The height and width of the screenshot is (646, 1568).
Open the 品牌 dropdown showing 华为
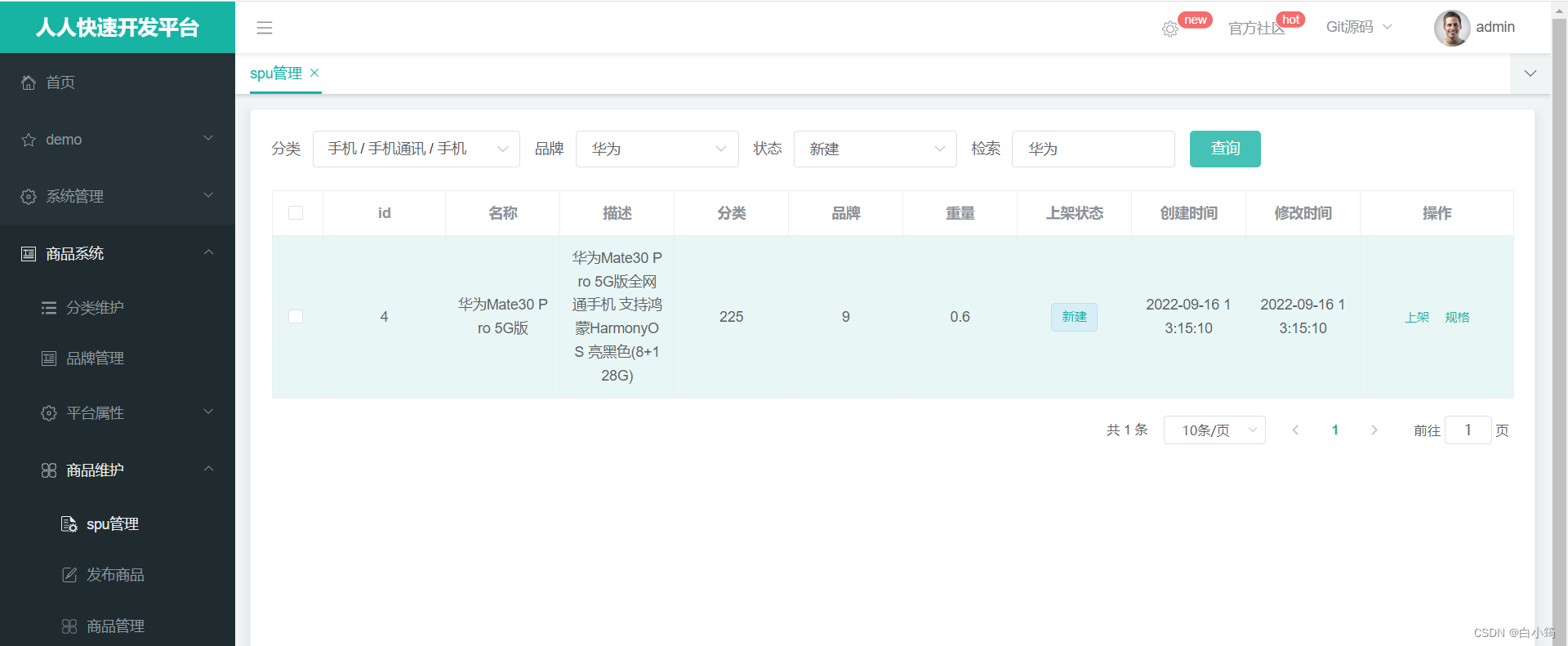pos(657,149)
